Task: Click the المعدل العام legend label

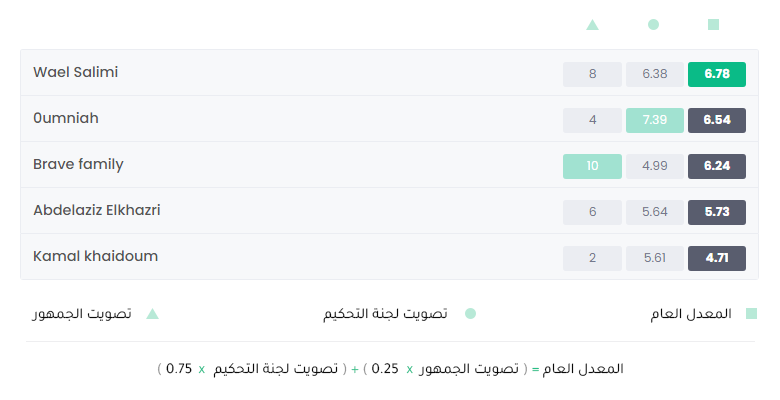Action: [x=691, y=314]
